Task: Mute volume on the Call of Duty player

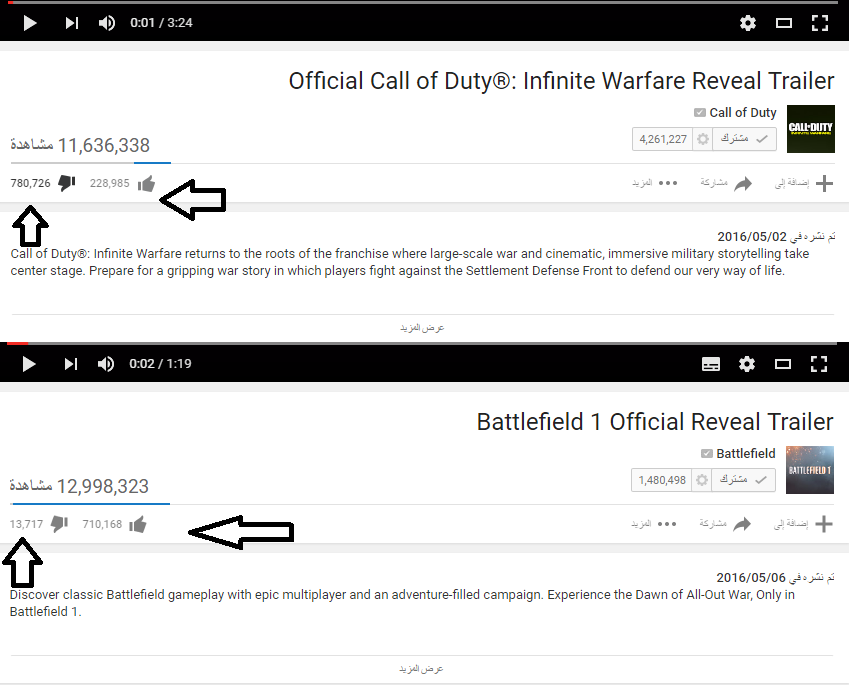Action: (x=107, y=23)
